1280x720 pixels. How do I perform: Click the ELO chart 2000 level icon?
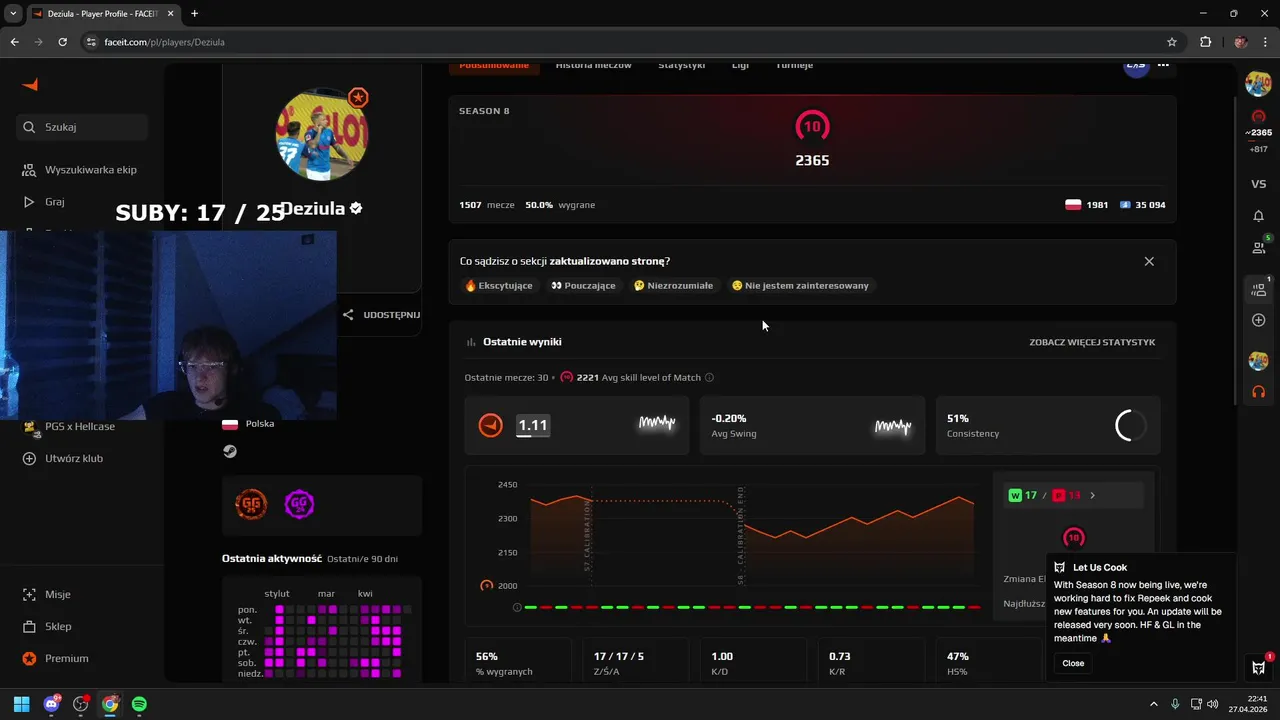pos(486,586)
